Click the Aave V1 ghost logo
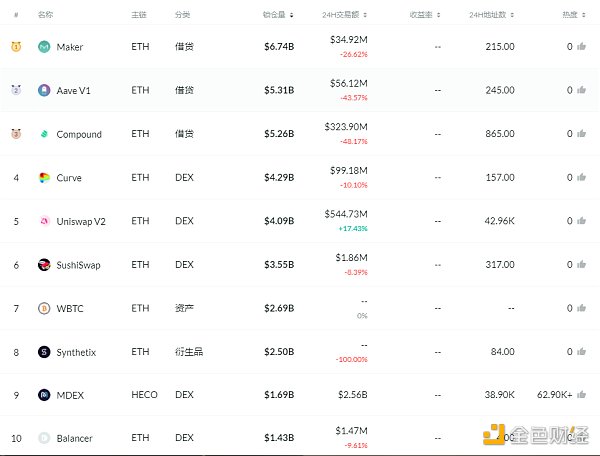 coord(44,91)
